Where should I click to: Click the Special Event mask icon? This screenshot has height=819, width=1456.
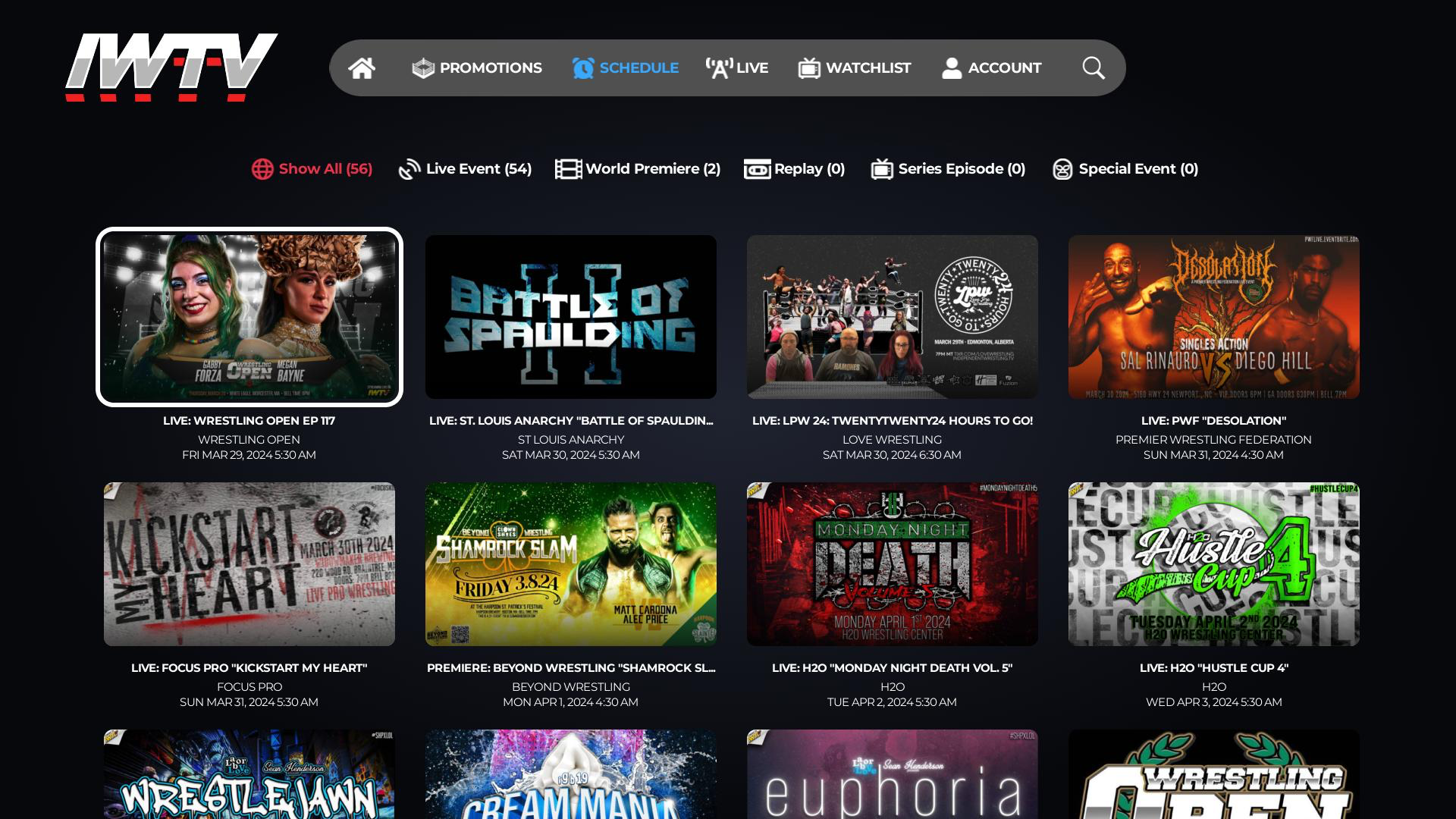click(x=1062, y=169)
